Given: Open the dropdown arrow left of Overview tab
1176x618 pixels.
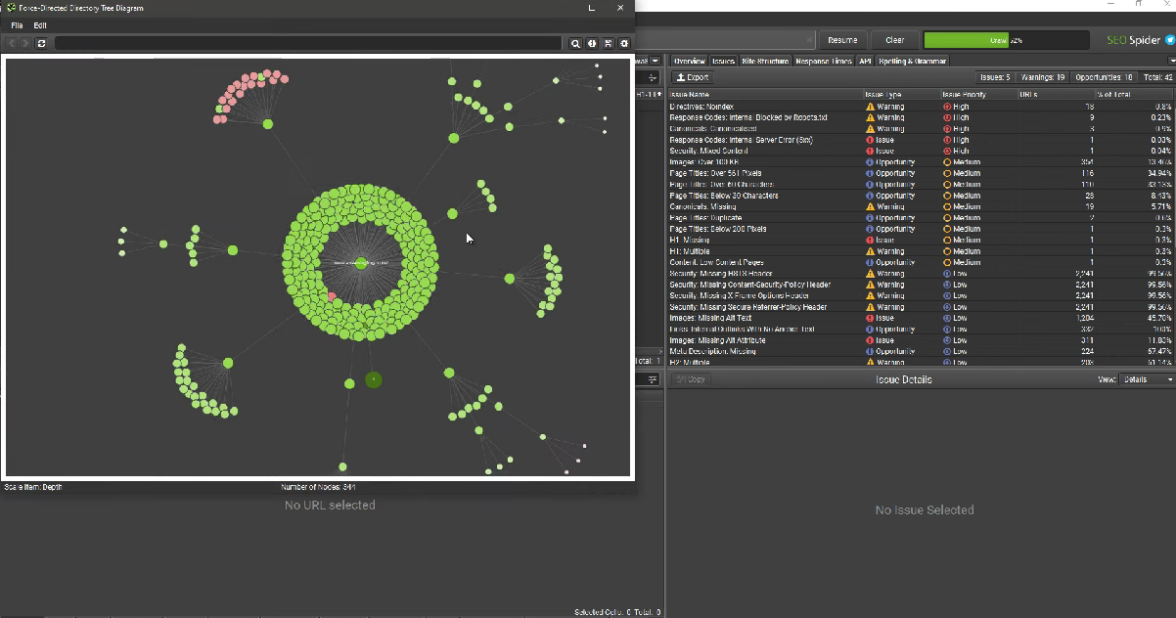Looking at the screenshot, I should pos(655,61).
